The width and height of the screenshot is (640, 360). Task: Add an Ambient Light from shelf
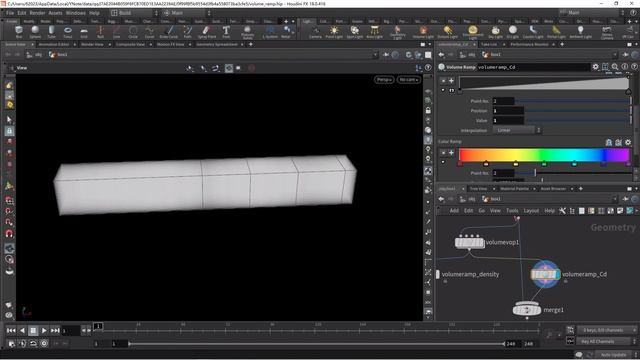click(x=580, y=31)
